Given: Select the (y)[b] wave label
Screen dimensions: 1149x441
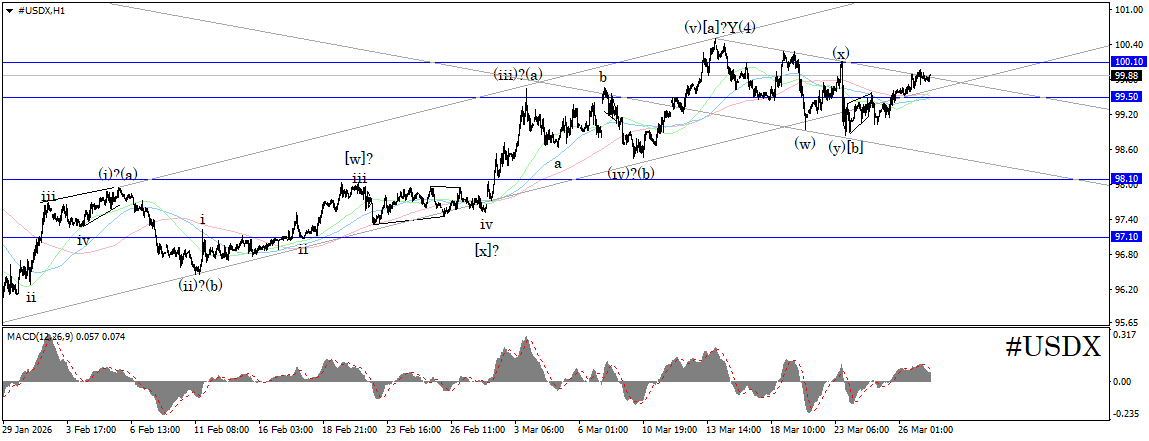Looking at the screenshot, I should pos(846,147).
